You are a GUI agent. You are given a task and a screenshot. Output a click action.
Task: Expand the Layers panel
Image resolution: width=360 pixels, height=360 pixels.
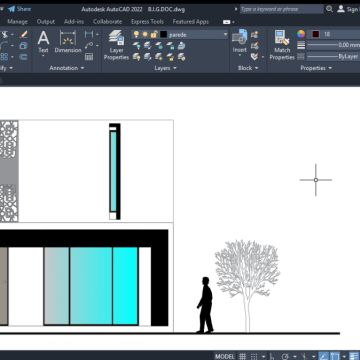(165, 68)
